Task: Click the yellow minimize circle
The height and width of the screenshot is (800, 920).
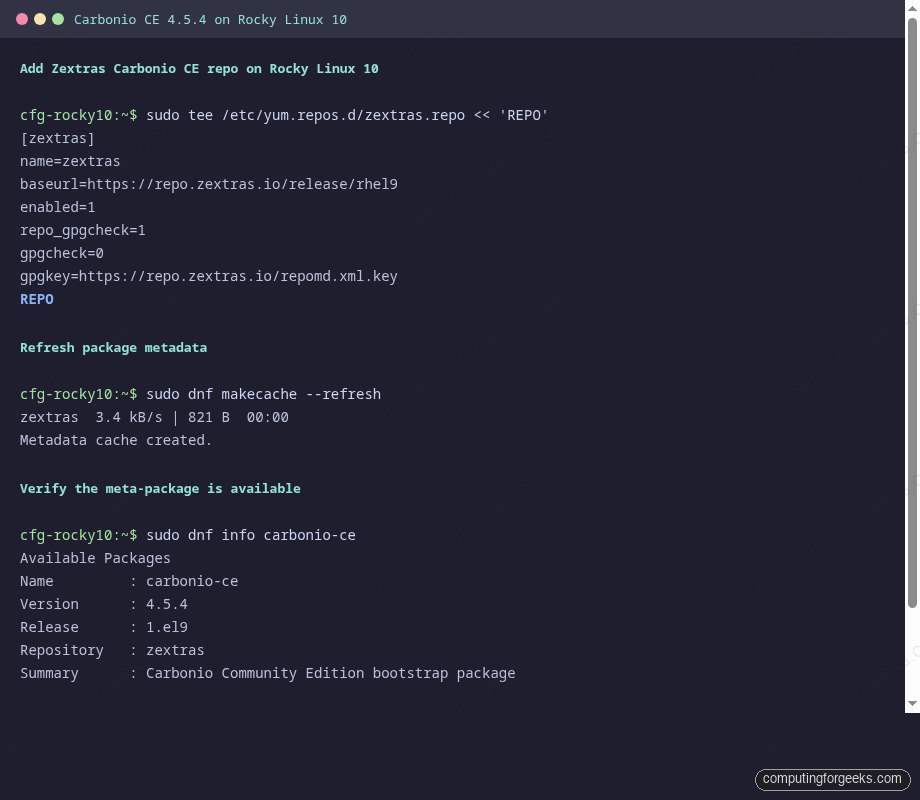Action: click(x=38, y=18)
